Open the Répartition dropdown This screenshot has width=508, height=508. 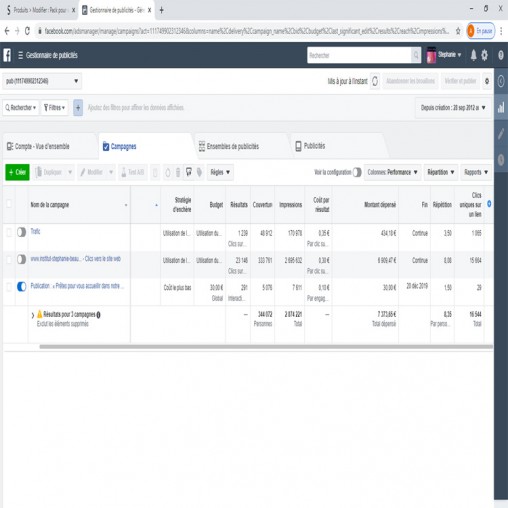point(441,172)
